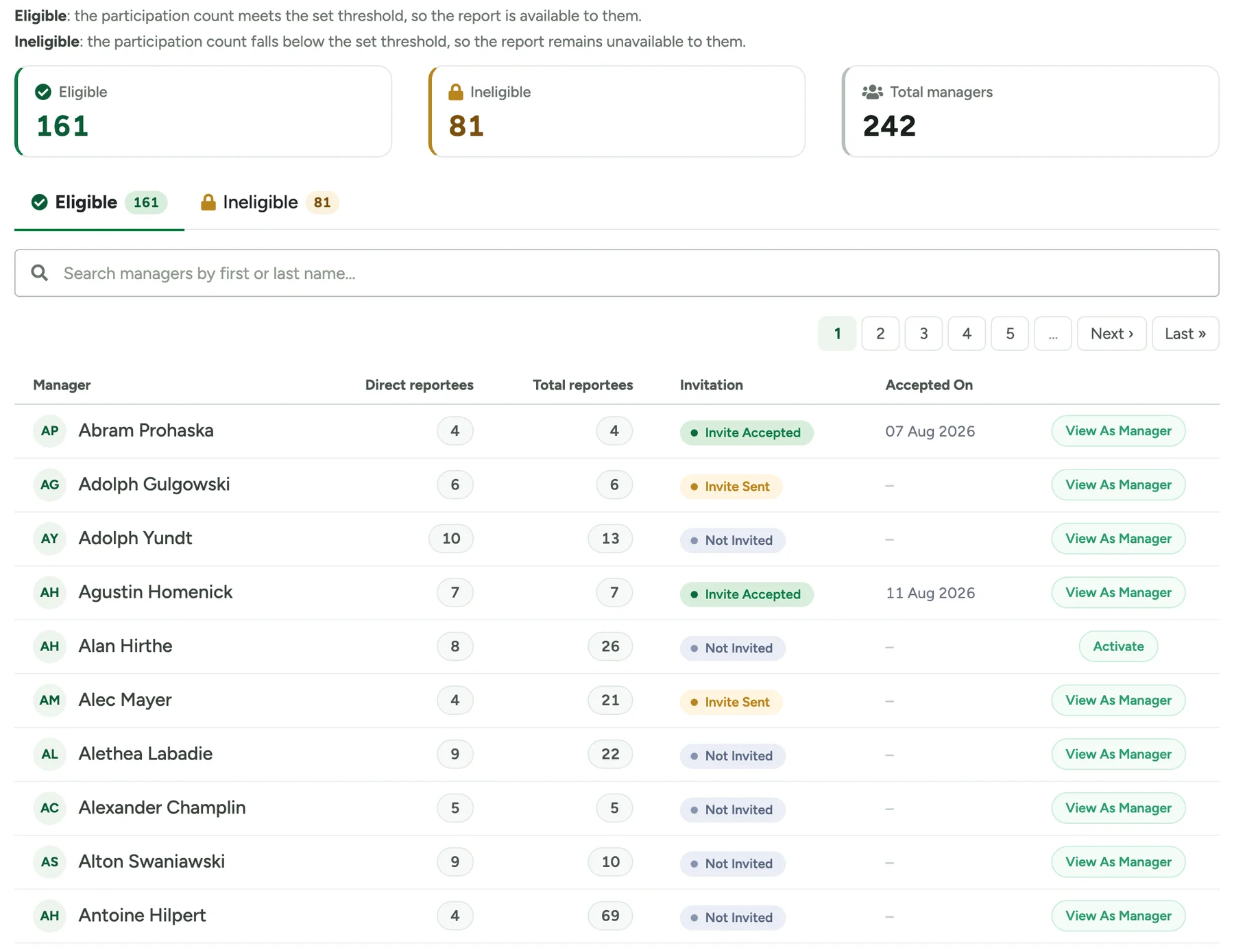Click the Ineligible card lock icon
The width and height of the screenshot is (1234, 952).
(456, 92)
